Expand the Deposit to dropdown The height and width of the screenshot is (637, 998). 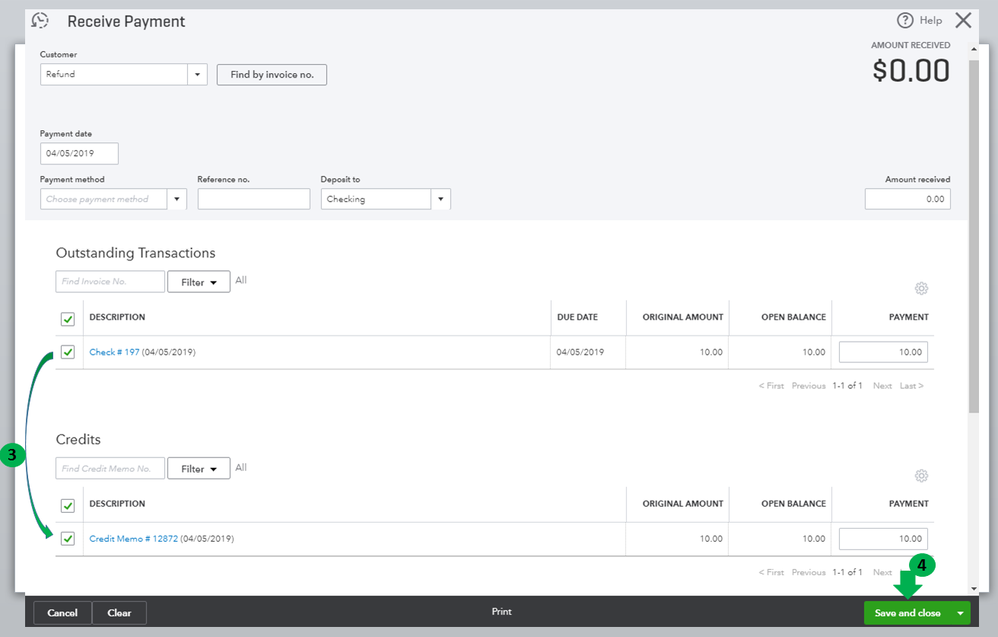[441, 199]
